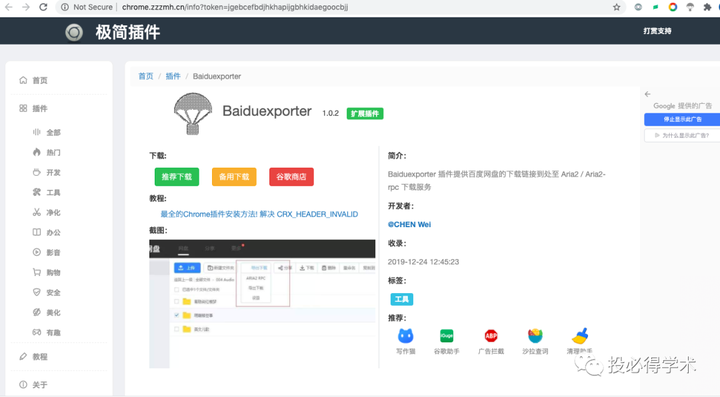720x397 pixels.
Task: Click the browser forward arrow
Action: click(26, 7)
